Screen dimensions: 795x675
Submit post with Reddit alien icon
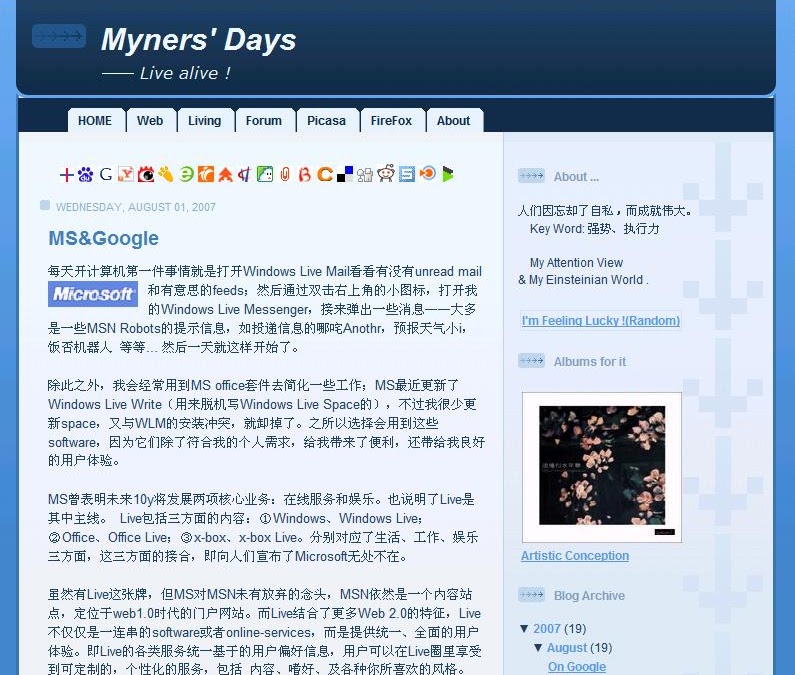tap(386, 173)
